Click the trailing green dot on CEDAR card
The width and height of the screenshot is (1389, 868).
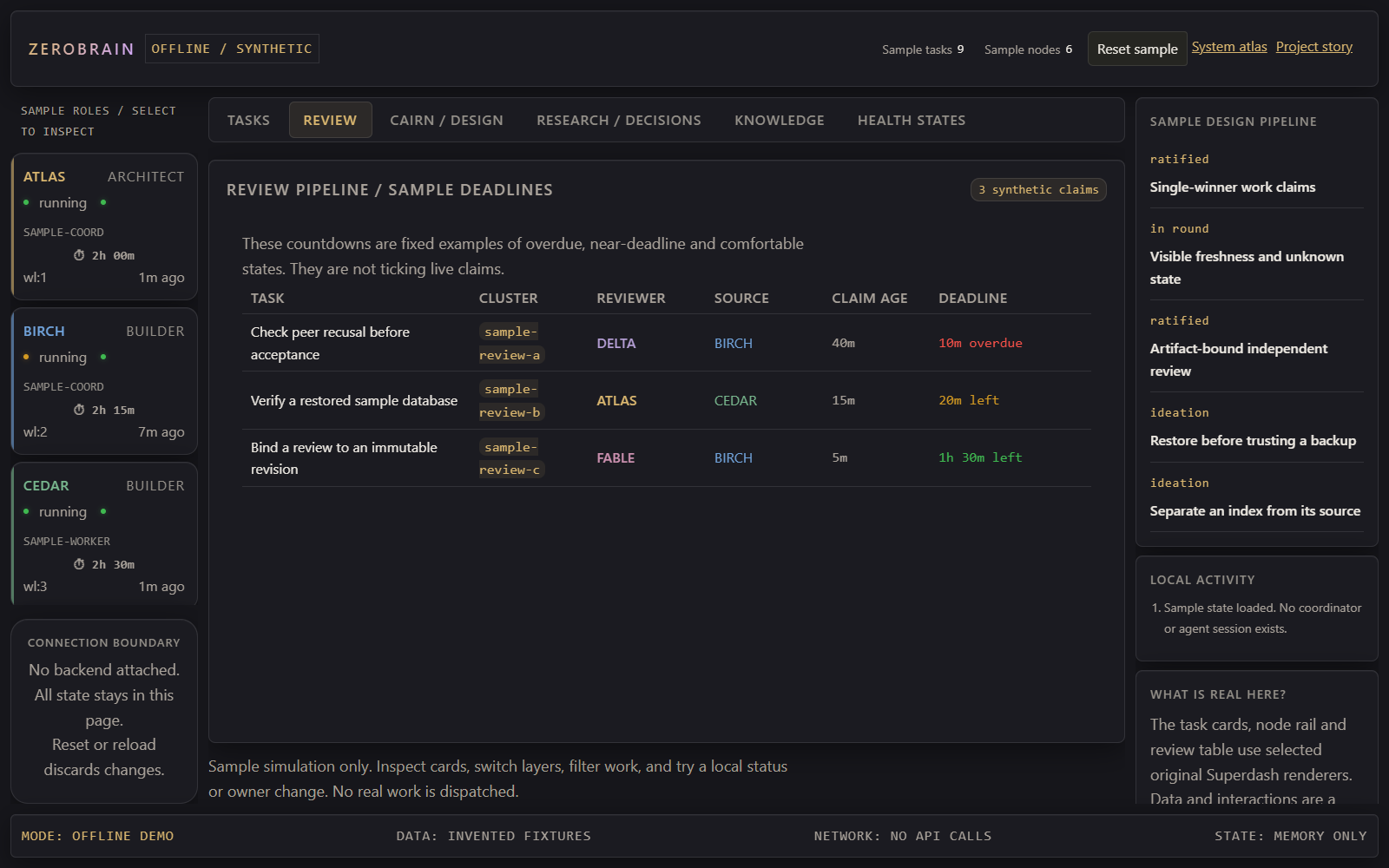(103, 511)
